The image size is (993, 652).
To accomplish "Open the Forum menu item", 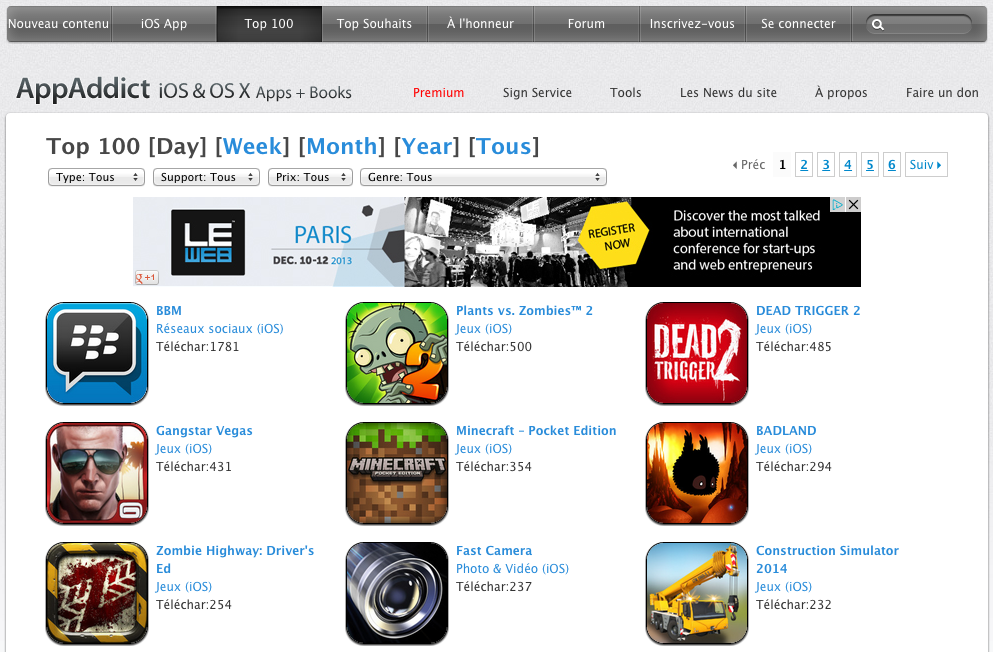I will [586, 24].
